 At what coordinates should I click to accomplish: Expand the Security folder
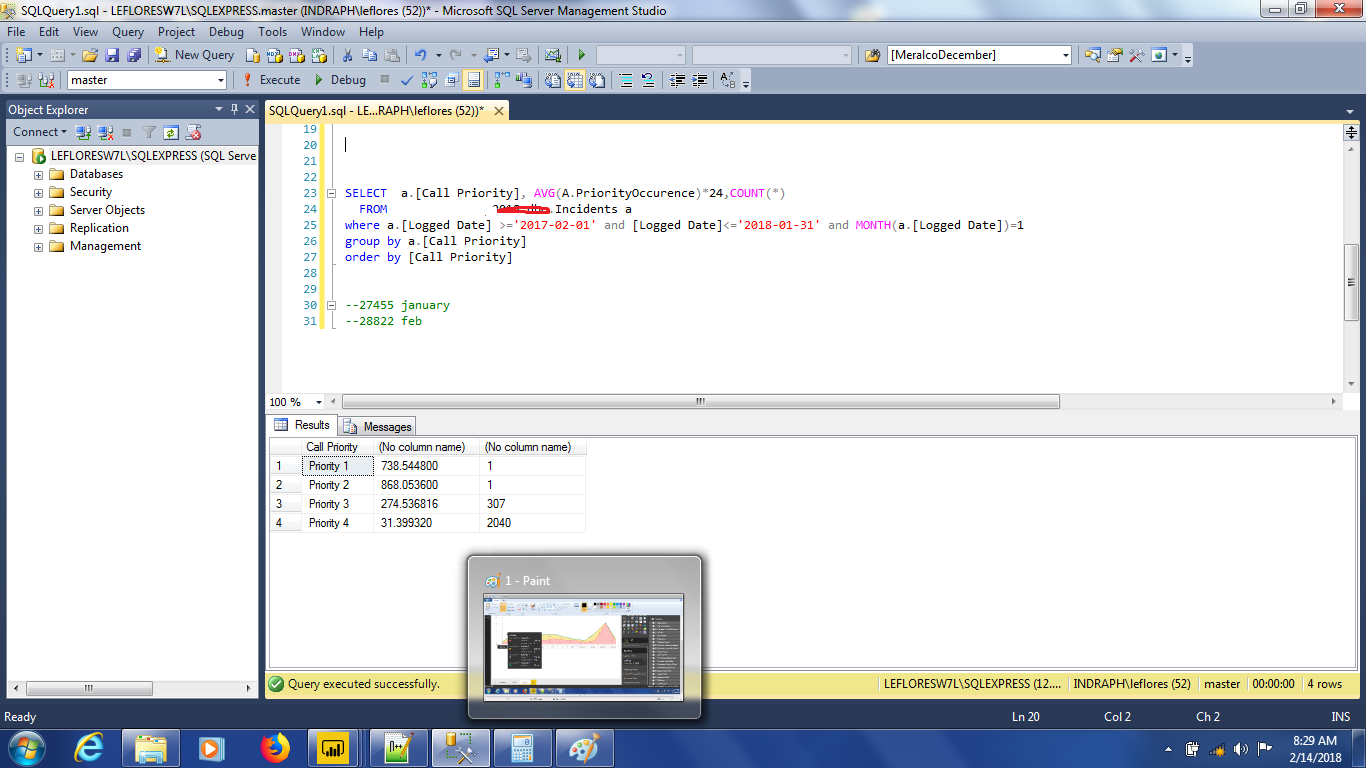coord(39,192)
